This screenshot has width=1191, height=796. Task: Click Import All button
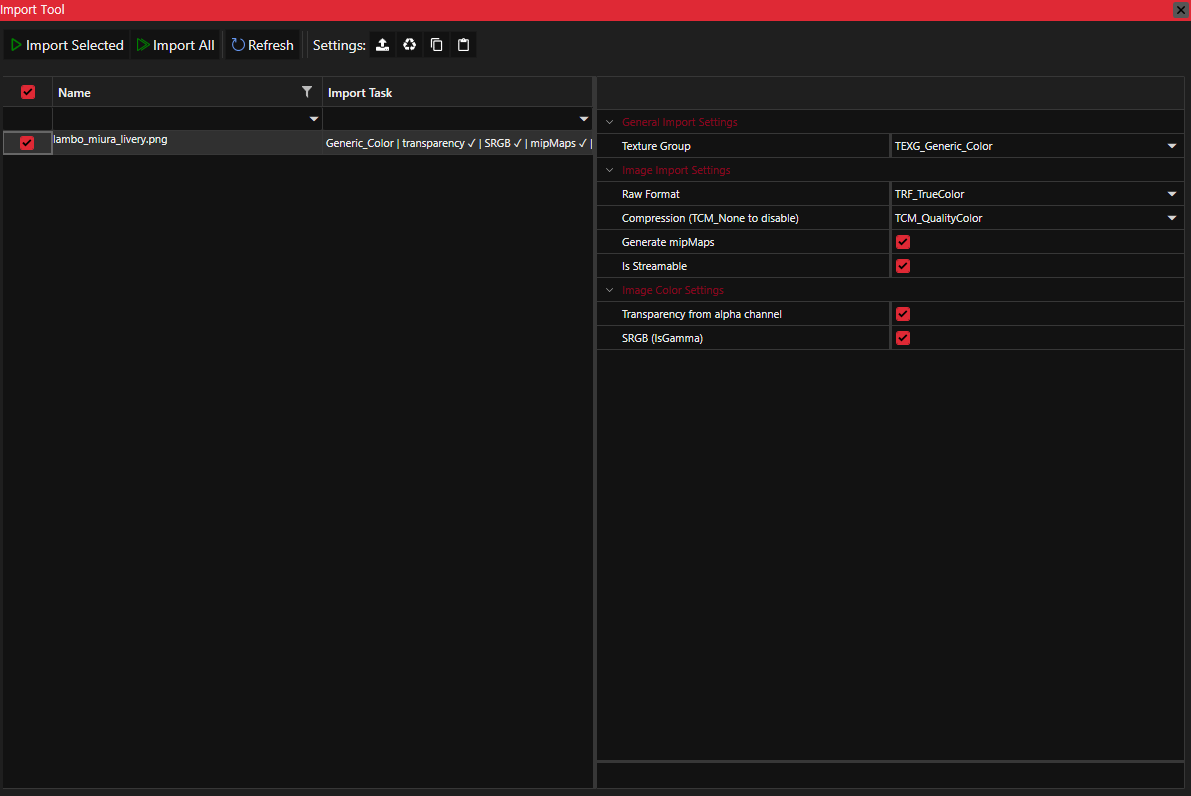coord(176,45)
